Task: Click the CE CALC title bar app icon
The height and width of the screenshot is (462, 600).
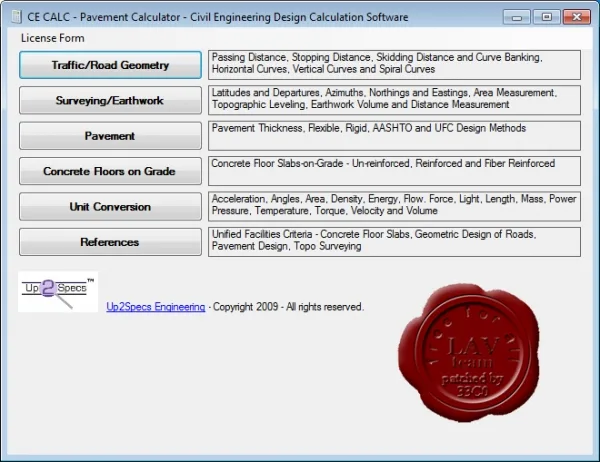Action: click(16, 17)
